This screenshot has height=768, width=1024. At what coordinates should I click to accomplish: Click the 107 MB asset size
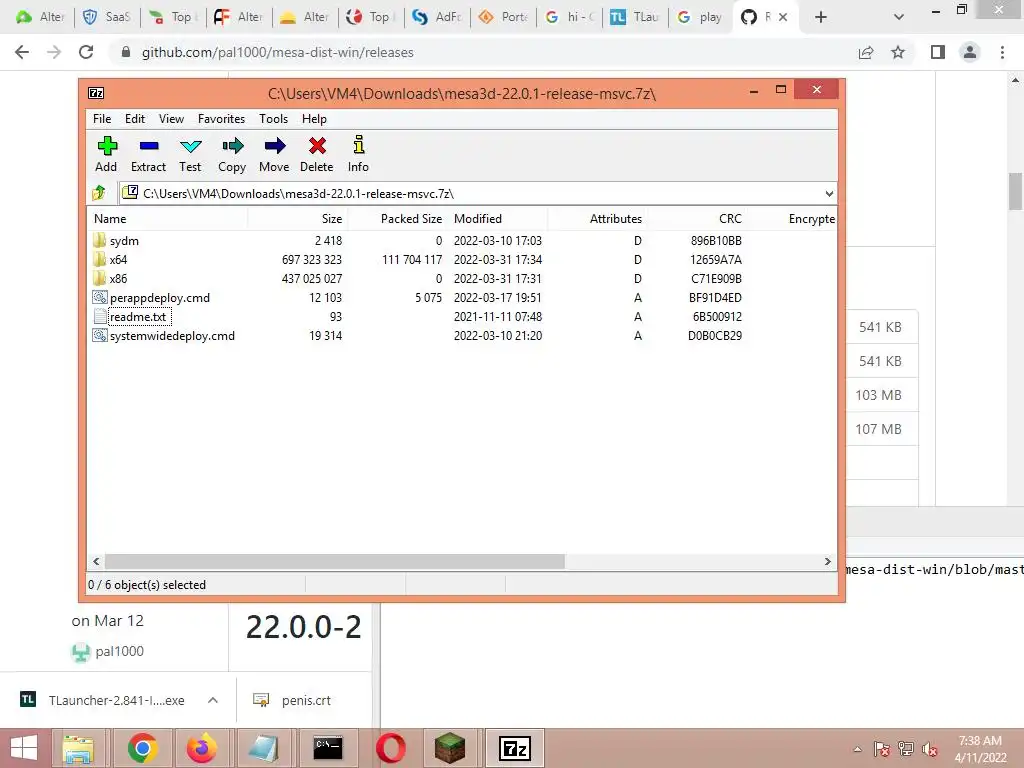pyautogui.click(x=878, y=429)
